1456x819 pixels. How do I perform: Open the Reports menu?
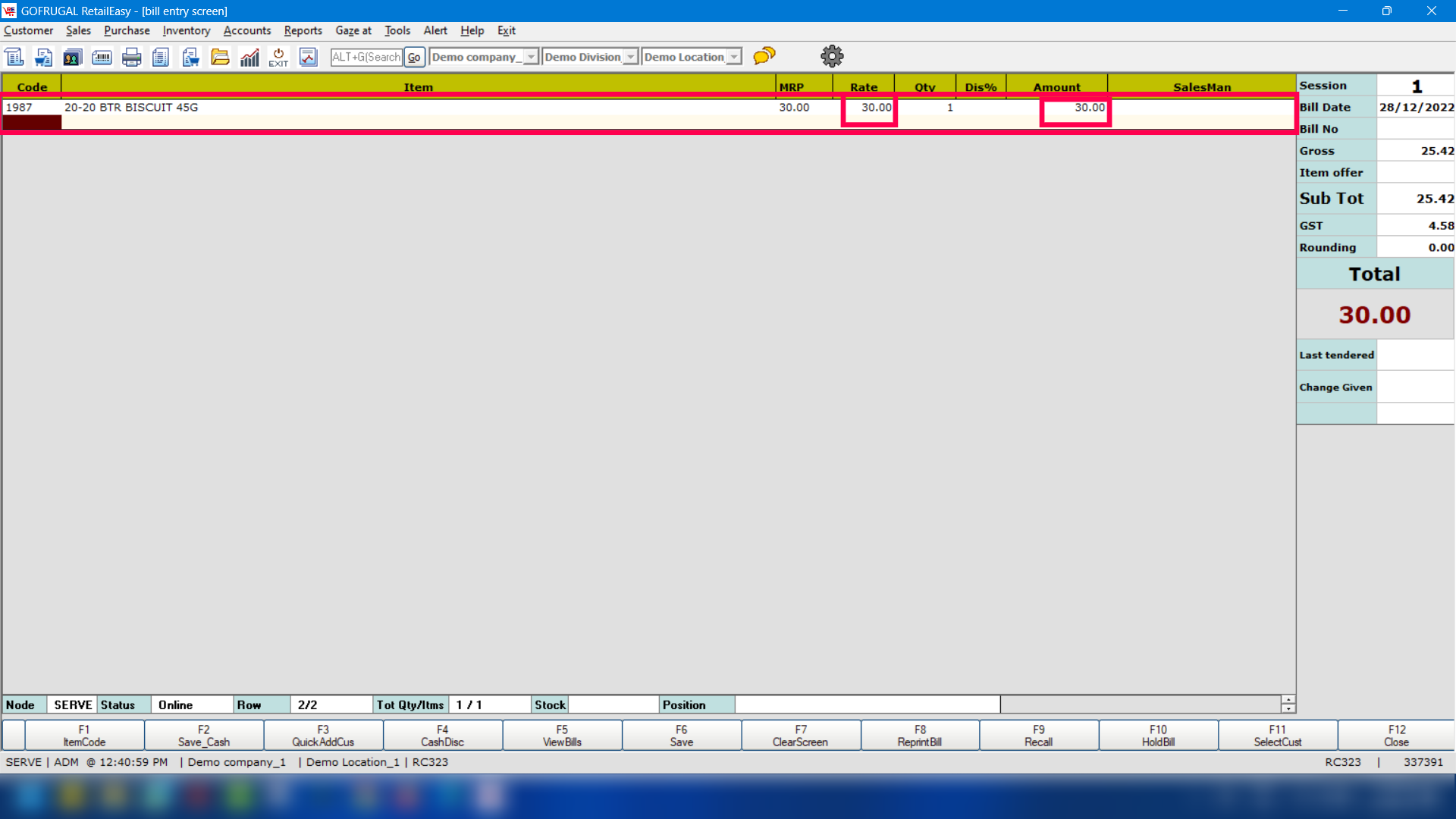[x=303, y=30]
